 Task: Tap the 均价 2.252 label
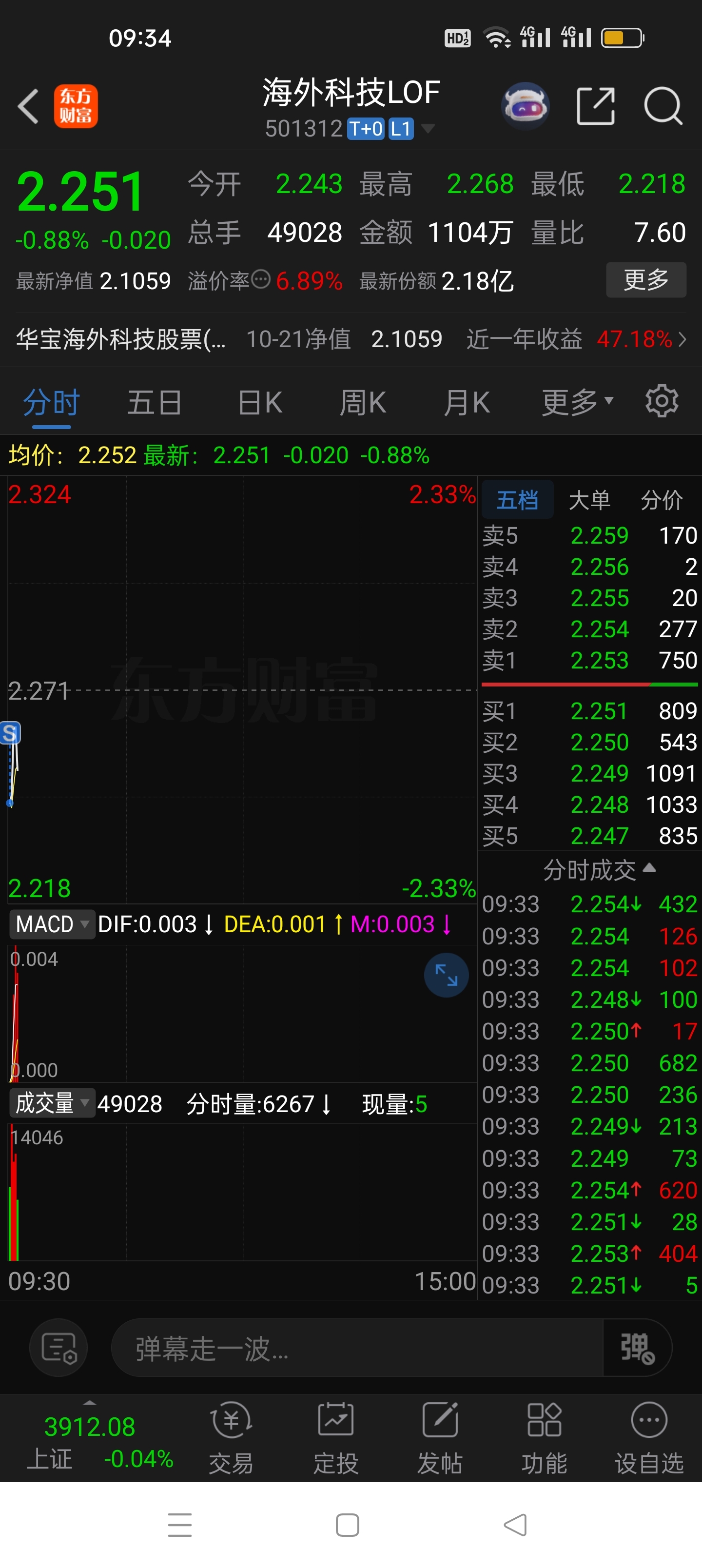point(72,455)
